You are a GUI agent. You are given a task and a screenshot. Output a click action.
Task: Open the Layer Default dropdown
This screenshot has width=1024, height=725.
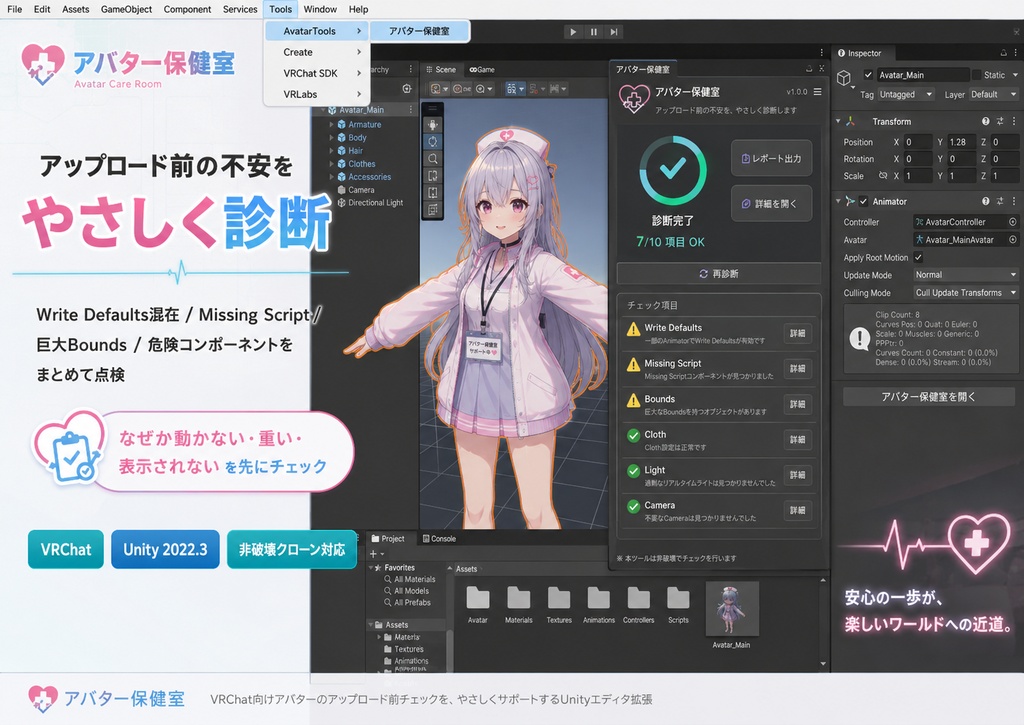click(993, 94)
